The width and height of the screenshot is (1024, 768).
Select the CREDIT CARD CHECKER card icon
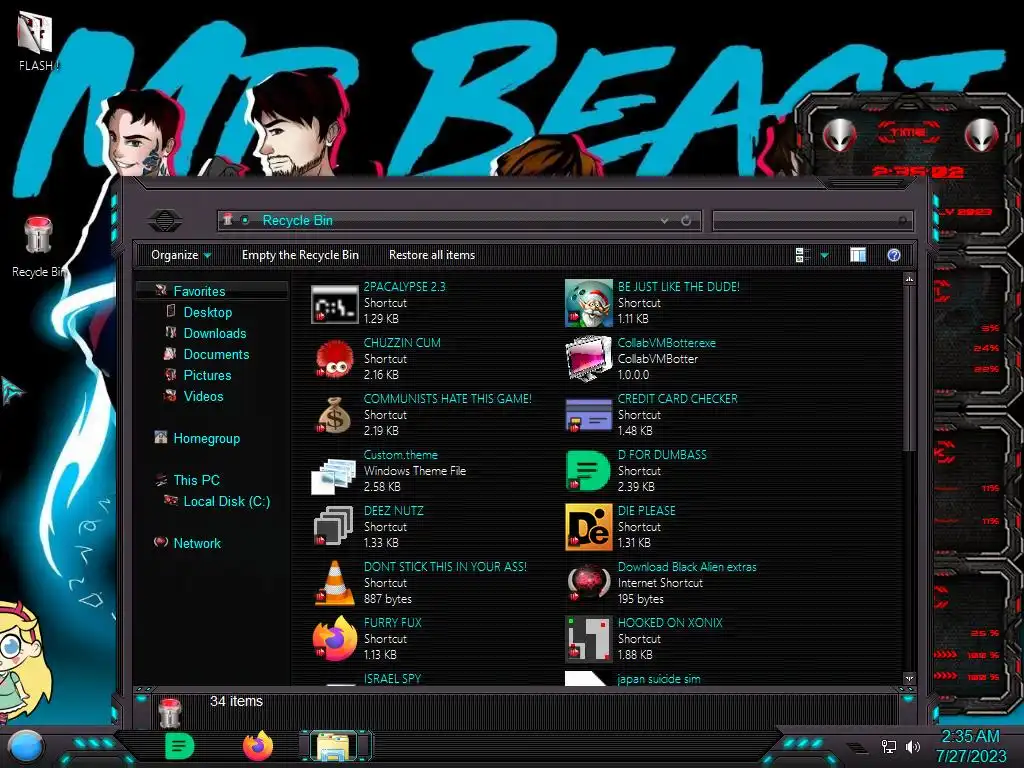[x=588, y=416]
